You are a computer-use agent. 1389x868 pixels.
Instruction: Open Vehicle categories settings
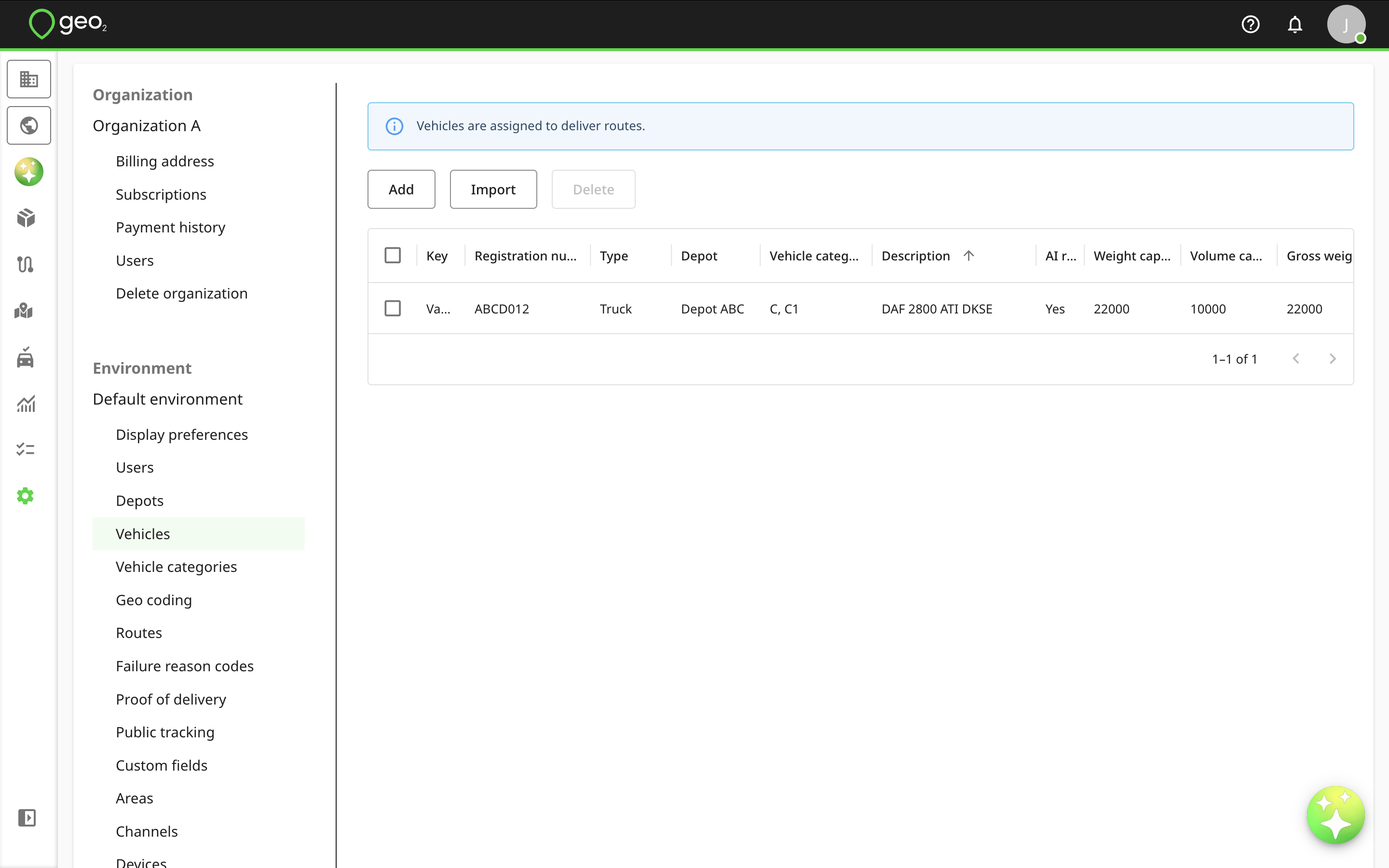[176, 567]
